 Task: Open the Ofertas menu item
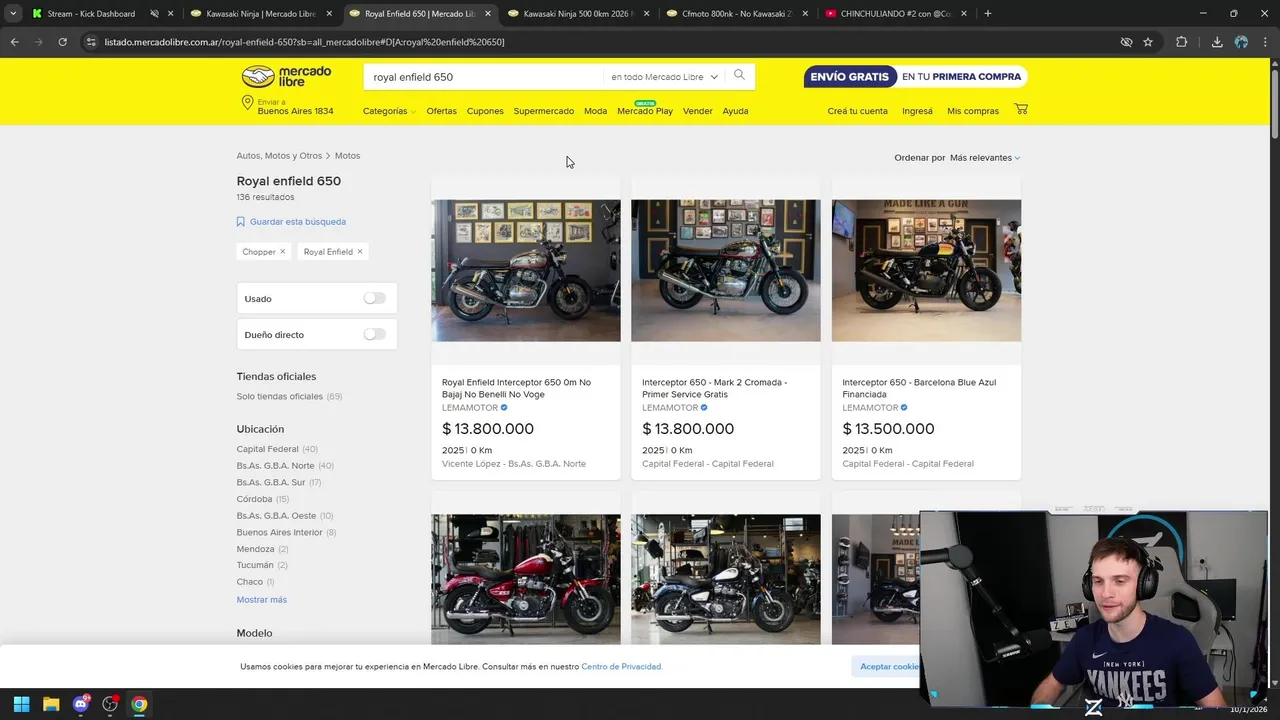(441, 111)
